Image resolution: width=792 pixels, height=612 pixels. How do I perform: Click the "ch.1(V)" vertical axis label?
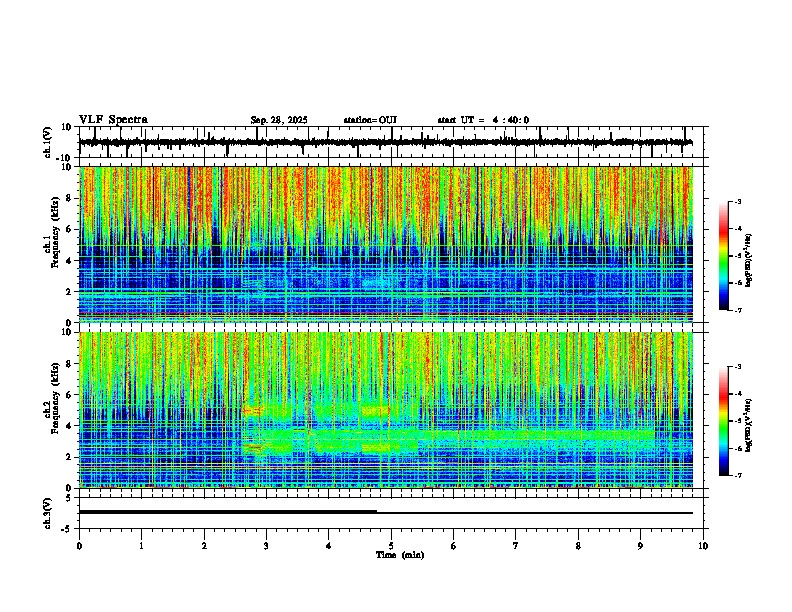(48, 142)
